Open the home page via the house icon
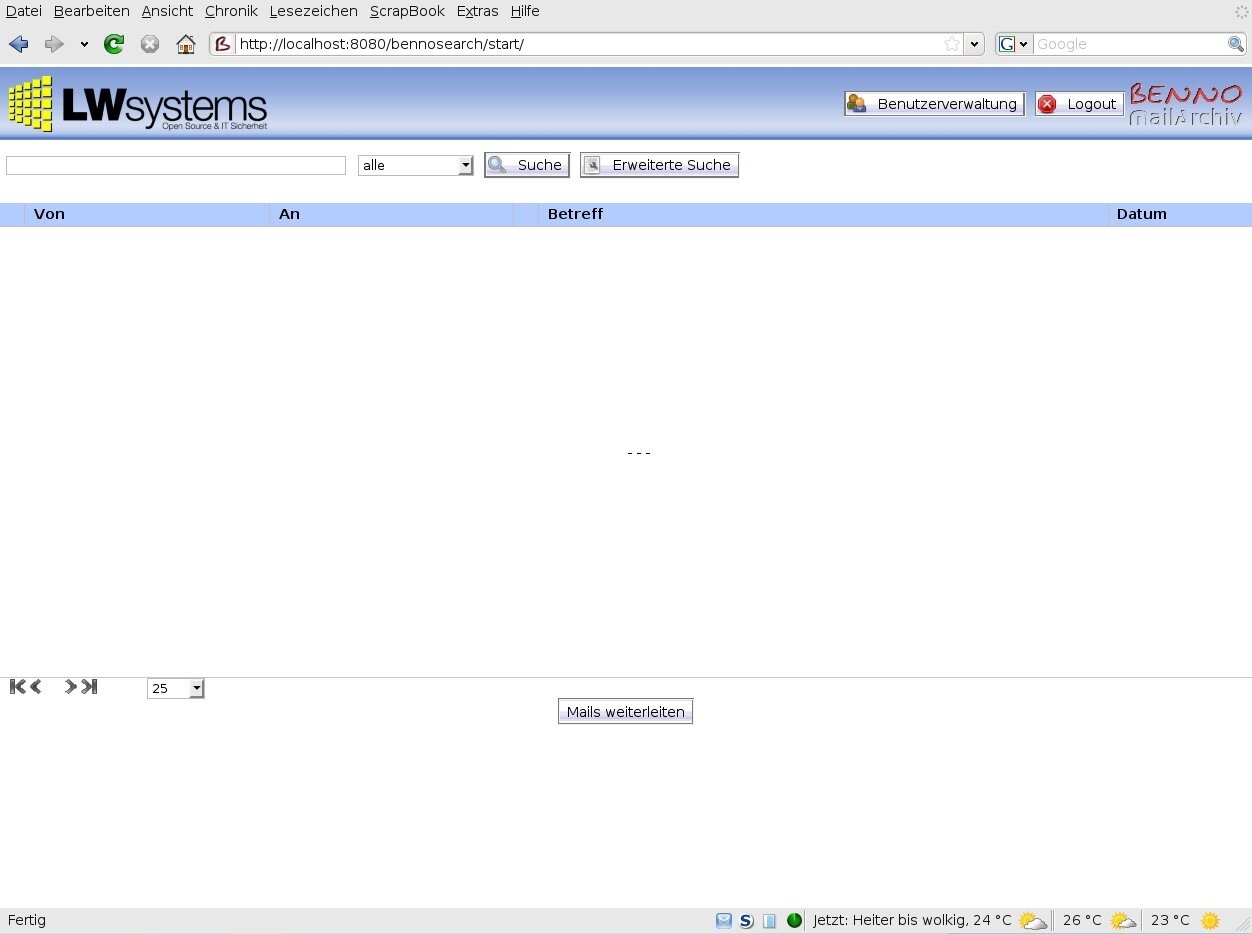The image size is (1252, 934). [185, 44]
